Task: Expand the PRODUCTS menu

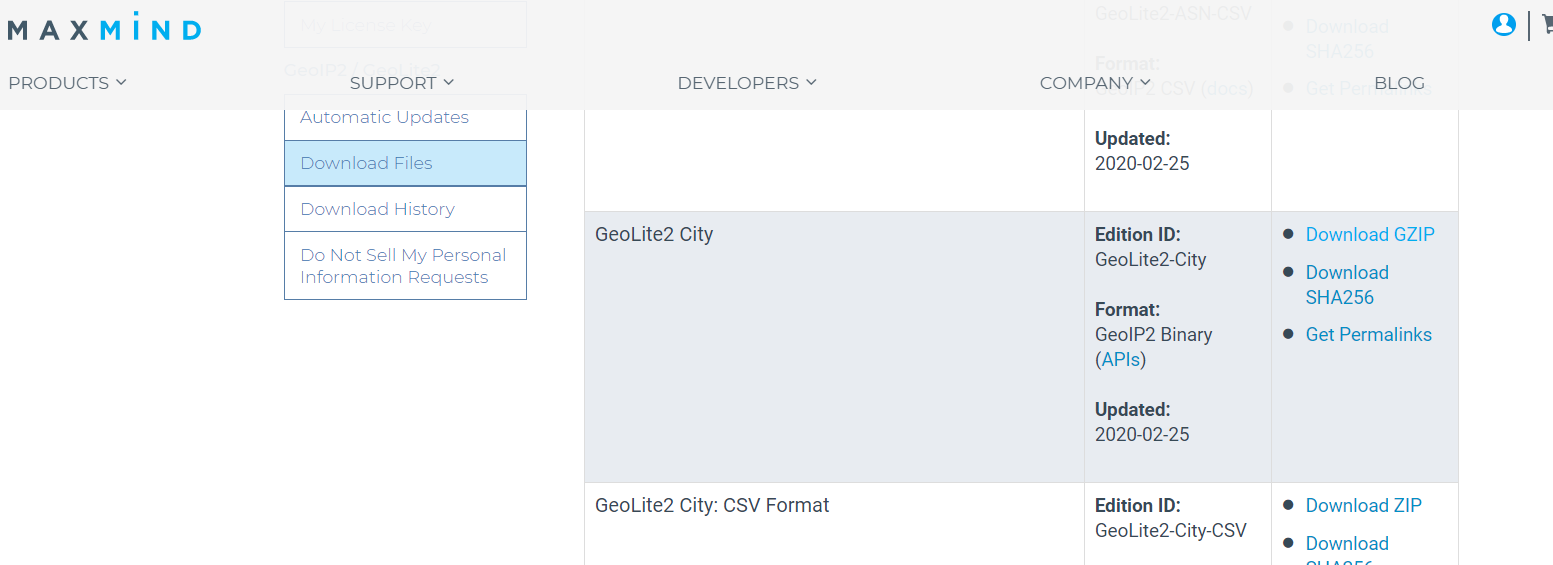Action: pos(67,83)
